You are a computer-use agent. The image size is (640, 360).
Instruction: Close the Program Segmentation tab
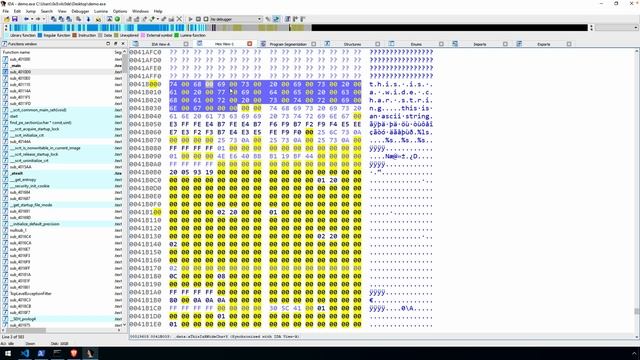pos(313,44)
